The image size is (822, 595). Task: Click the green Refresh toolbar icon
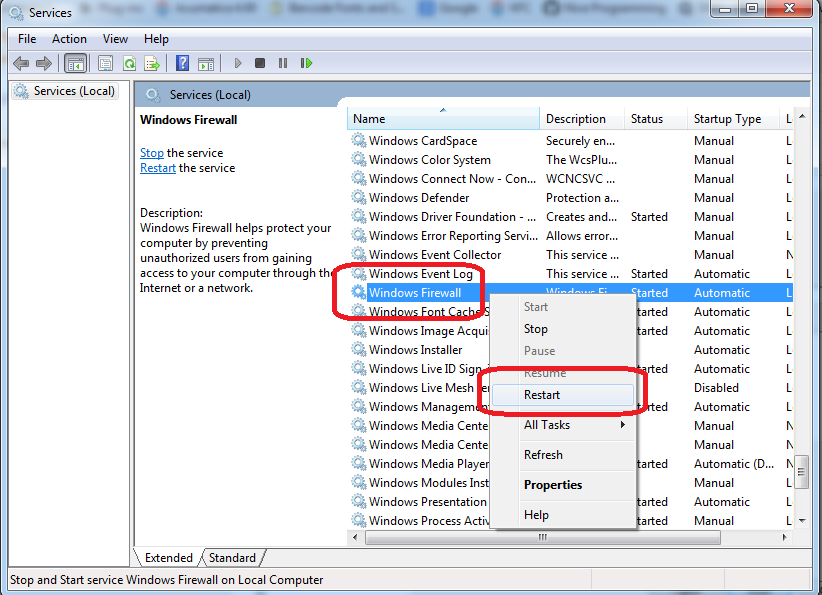click(x=129, y=64)
